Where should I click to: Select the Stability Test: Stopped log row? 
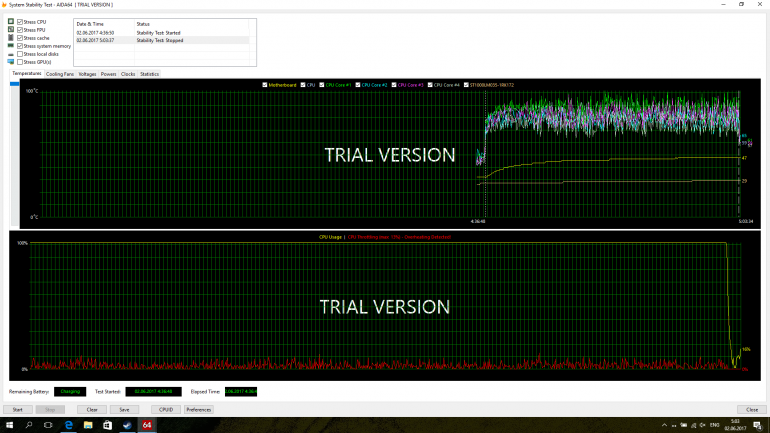(x=162, y=40)
